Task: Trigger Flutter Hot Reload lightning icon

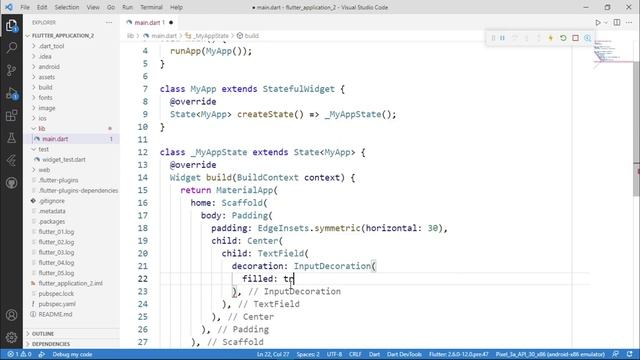Action: 551,38
